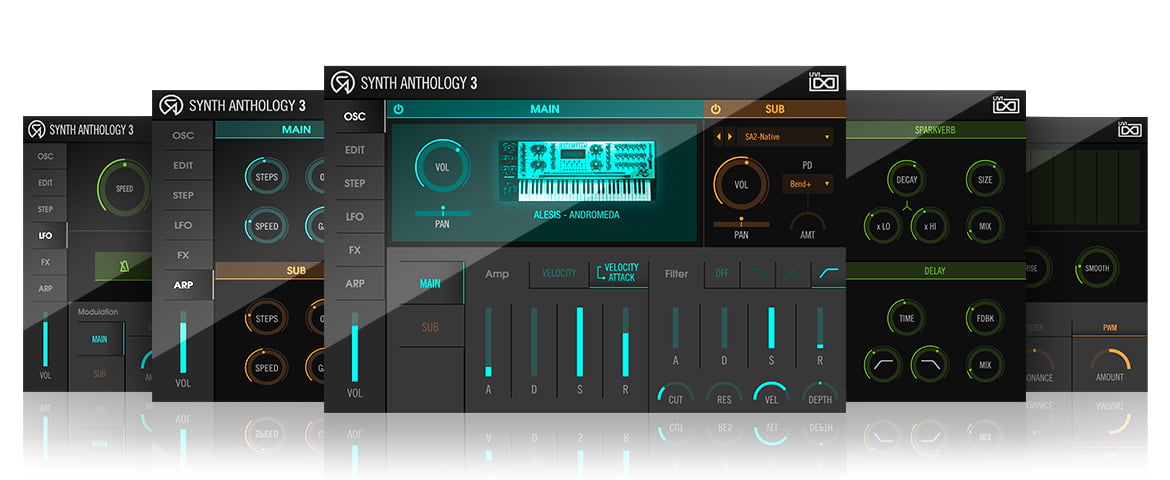
Task: Click the Amp Decay (D) slider
Action: (534, 341)
